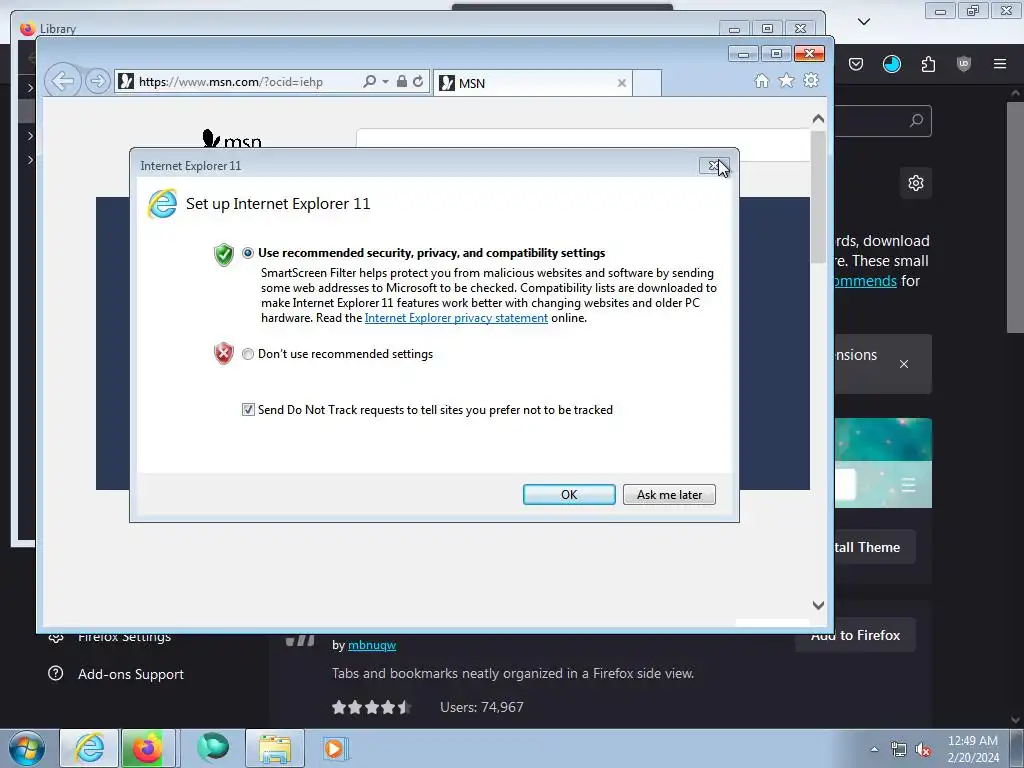Viewport: 1024px width, 768px height.
Task: Click the blue circular extension icon in Firefox toolbar
Action: (892, 64)
